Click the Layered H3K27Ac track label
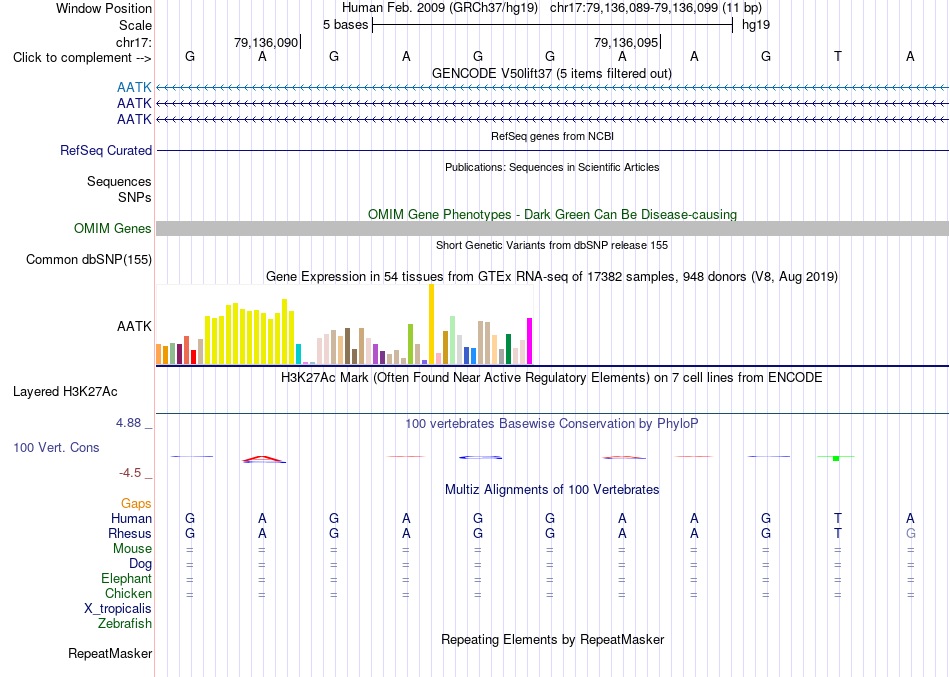 click(x=65, y=392)
